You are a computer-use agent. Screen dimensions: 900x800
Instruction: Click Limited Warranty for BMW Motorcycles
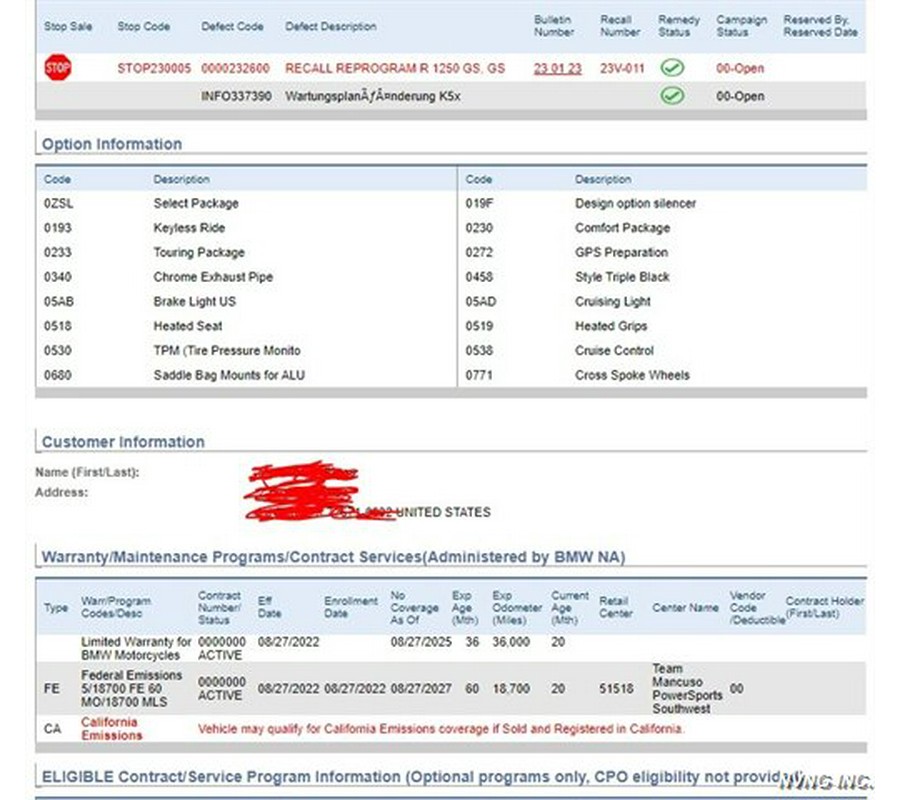pos(136,648)
